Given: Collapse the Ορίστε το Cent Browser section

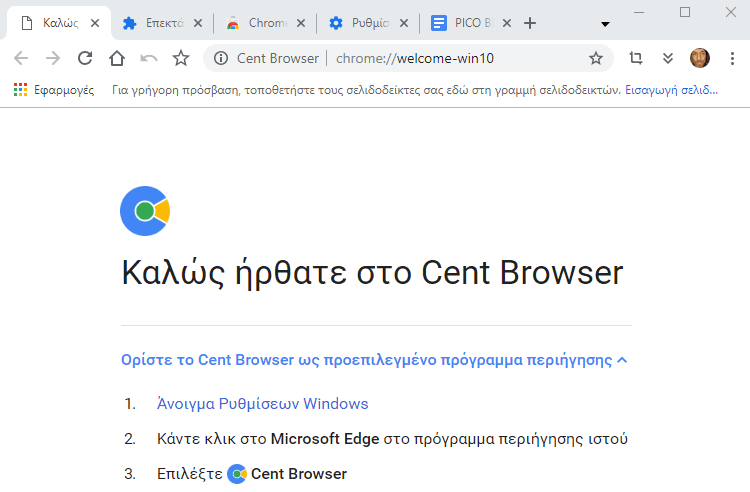Looking at the screenshot, I should tap(374, 360).
